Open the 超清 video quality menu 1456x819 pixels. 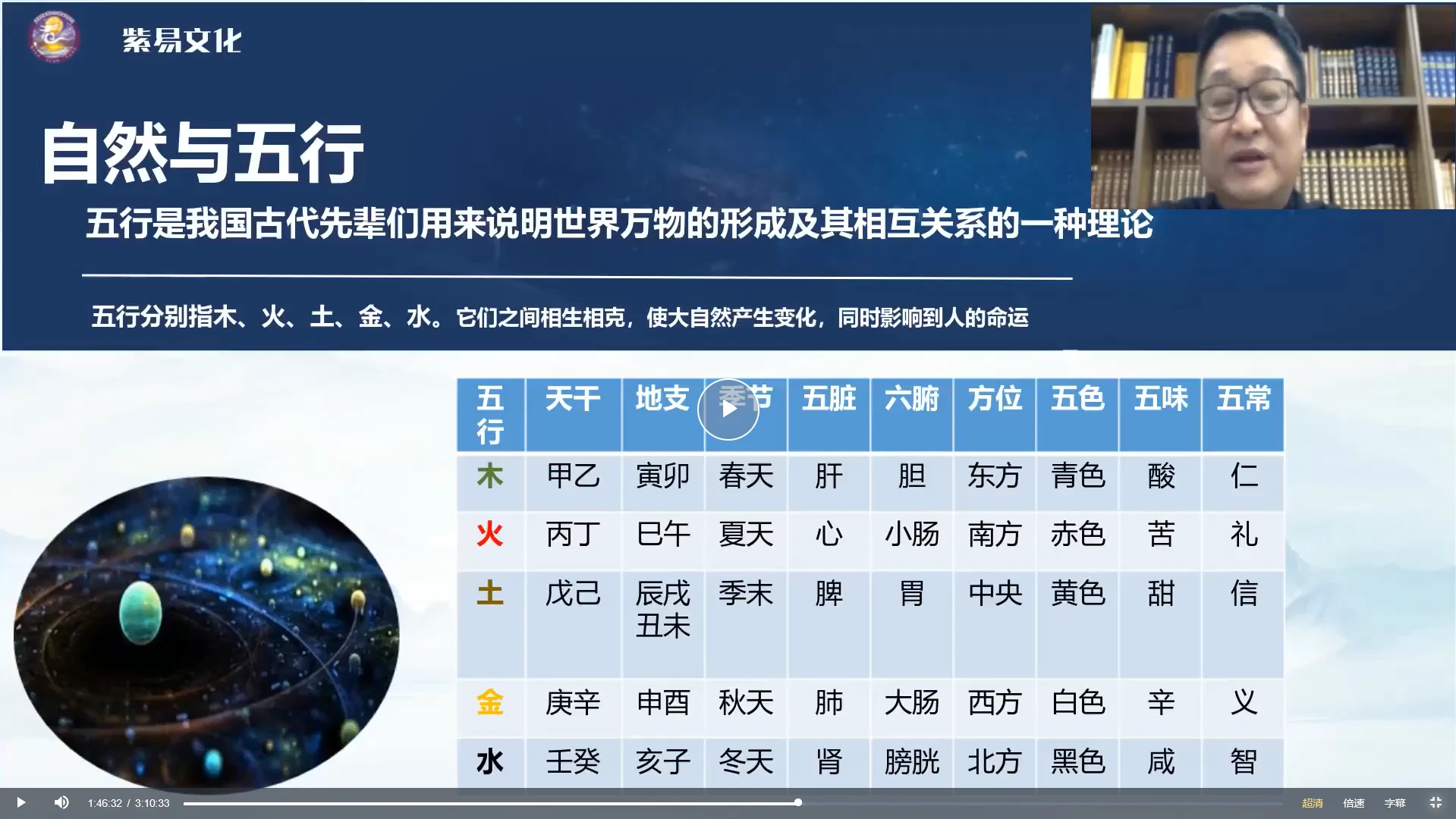click(1312, 803)
